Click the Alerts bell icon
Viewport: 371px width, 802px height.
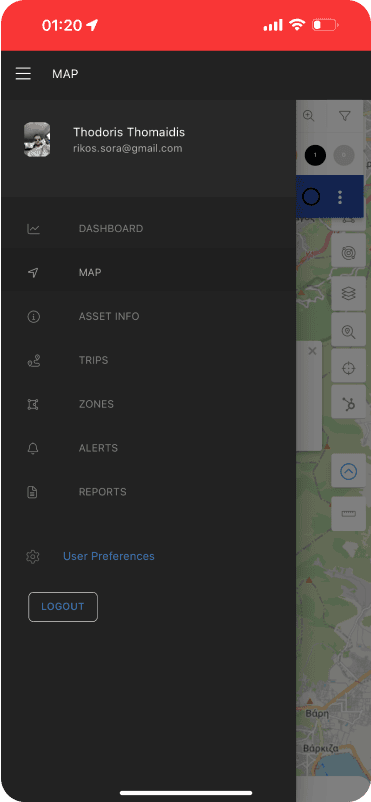tap(33, 449)
